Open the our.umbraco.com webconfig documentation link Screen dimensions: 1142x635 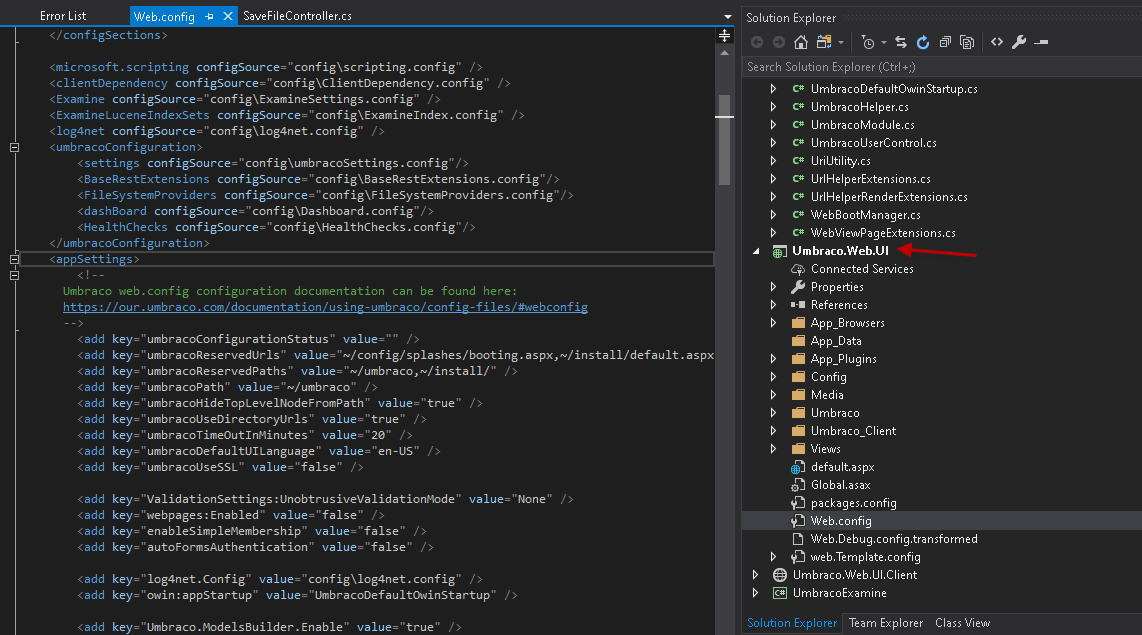pos(325,307)
